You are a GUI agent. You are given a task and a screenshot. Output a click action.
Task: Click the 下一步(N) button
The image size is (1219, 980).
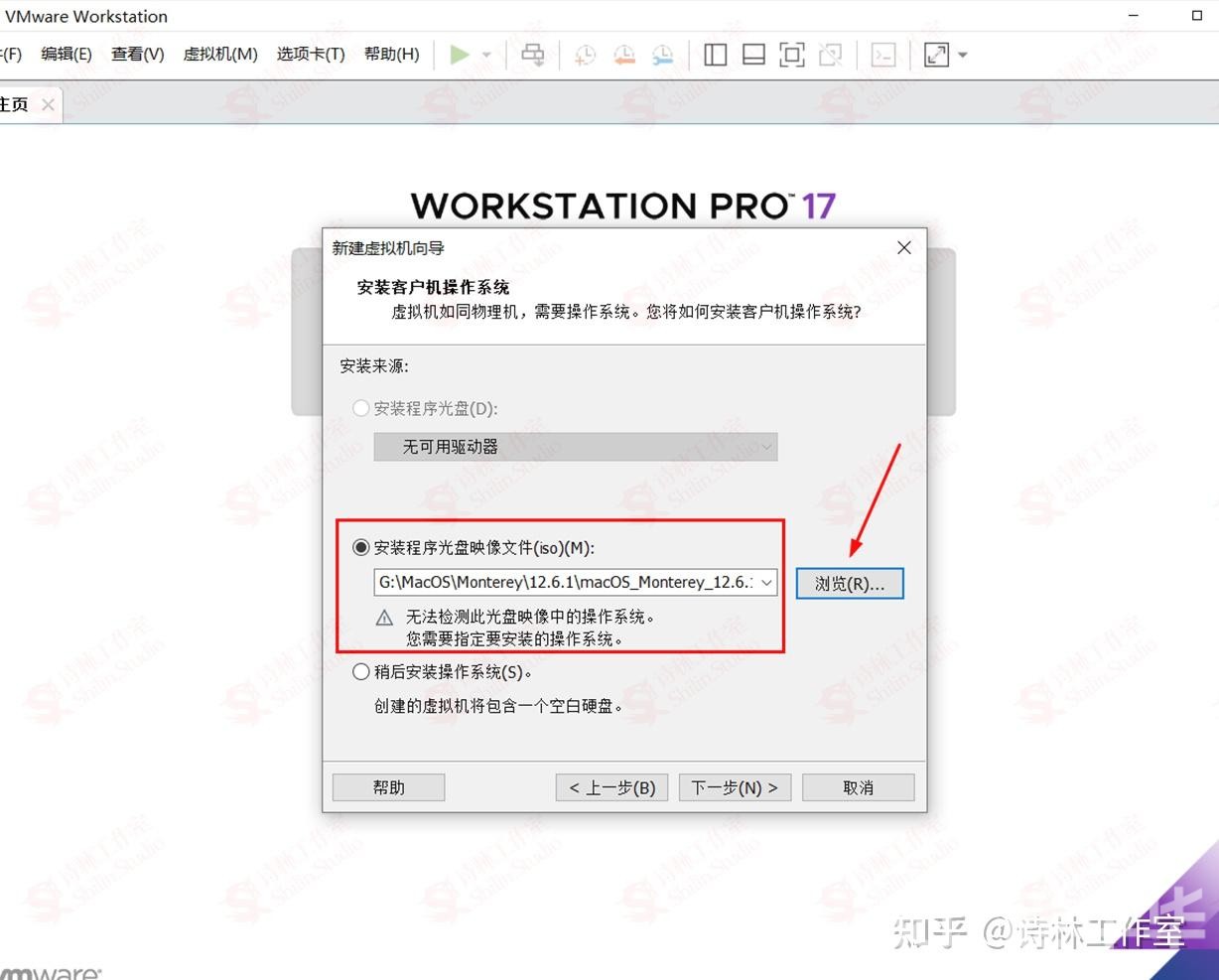tap(734, 786)
